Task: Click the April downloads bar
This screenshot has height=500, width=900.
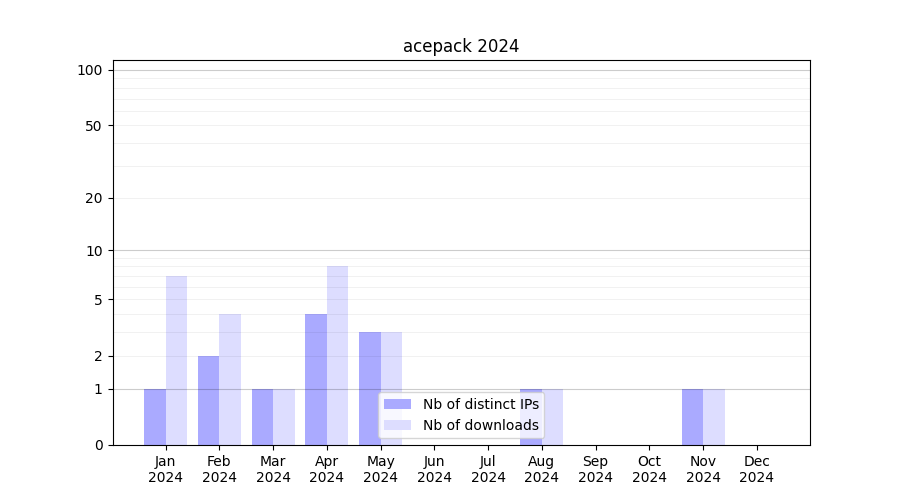Action: click(x=337, y=355)
